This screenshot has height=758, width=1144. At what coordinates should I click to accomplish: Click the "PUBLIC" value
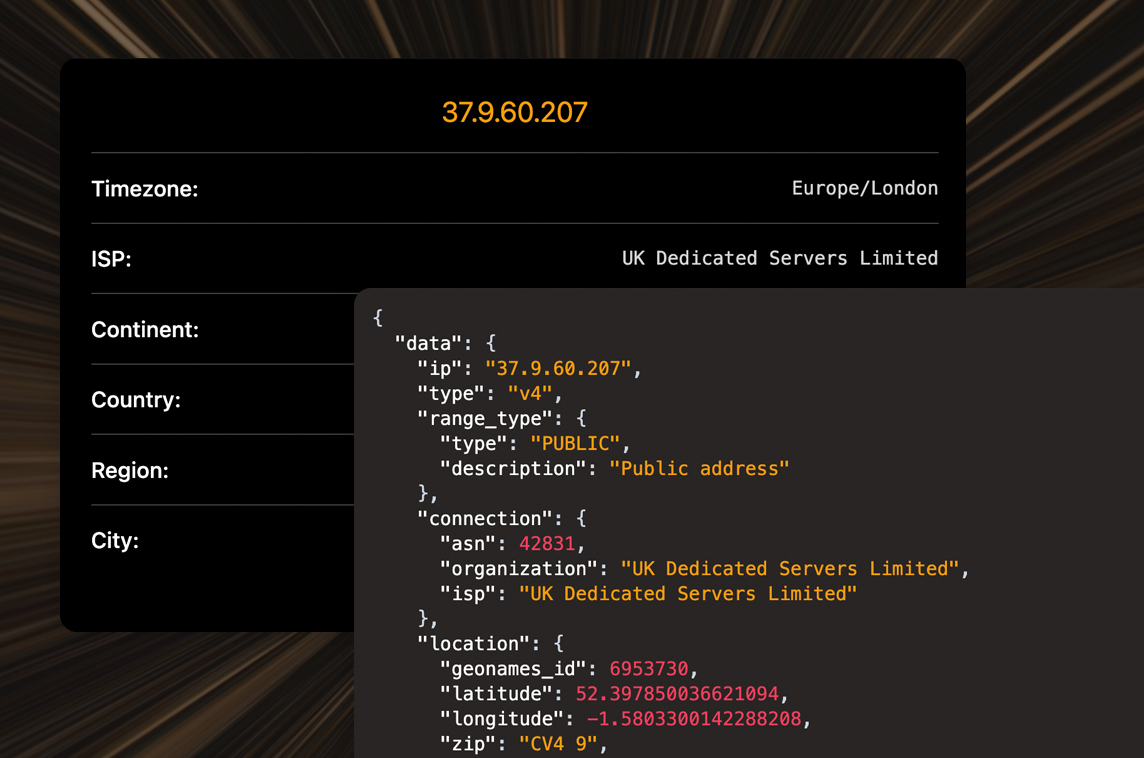(575, 444)
